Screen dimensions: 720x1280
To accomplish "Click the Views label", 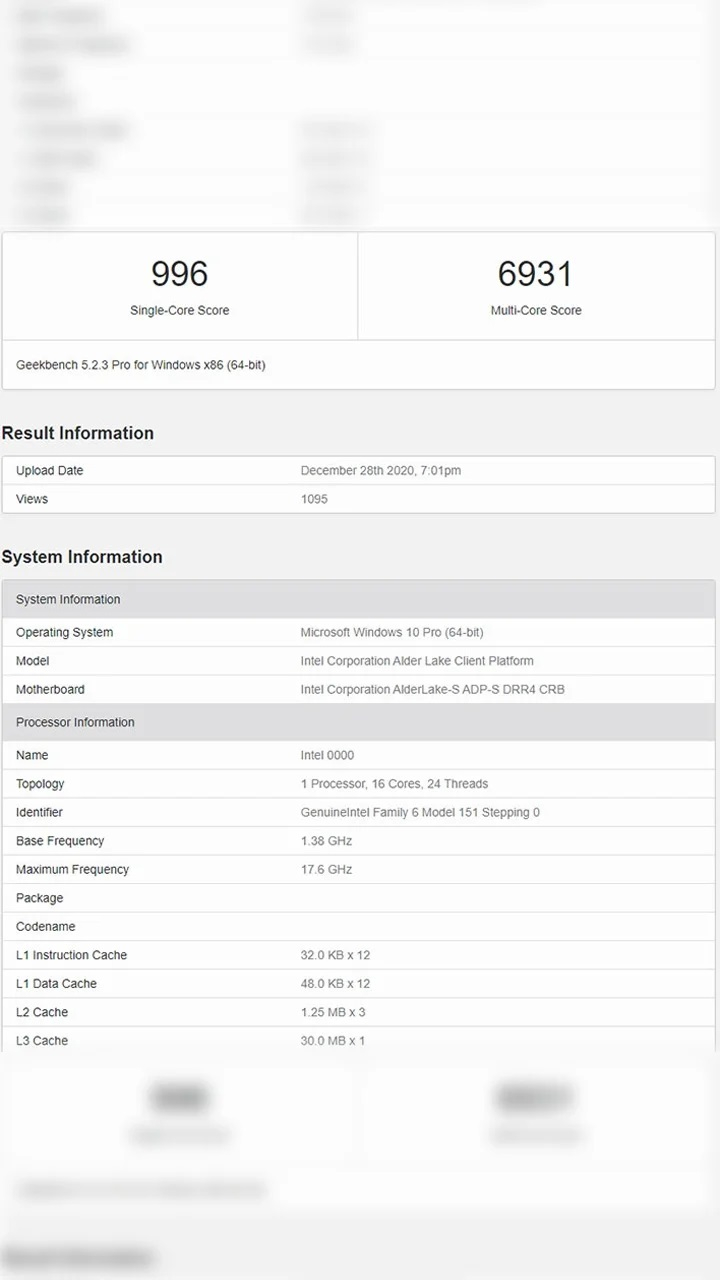I will 32,499.
